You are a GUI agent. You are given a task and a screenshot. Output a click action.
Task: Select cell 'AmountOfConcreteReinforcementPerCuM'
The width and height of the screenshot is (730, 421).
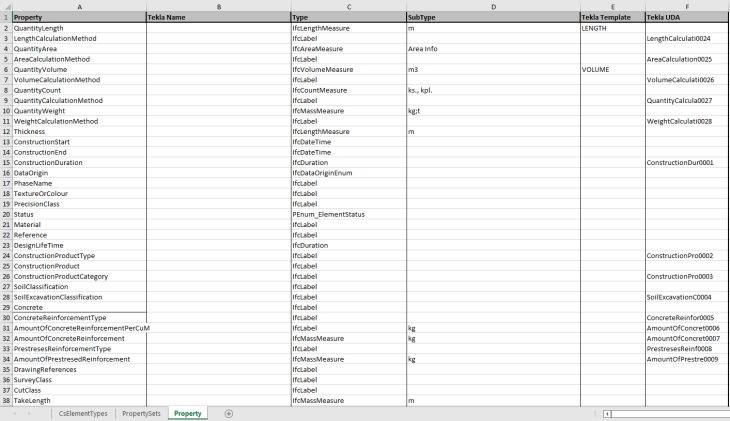point(79,328)
